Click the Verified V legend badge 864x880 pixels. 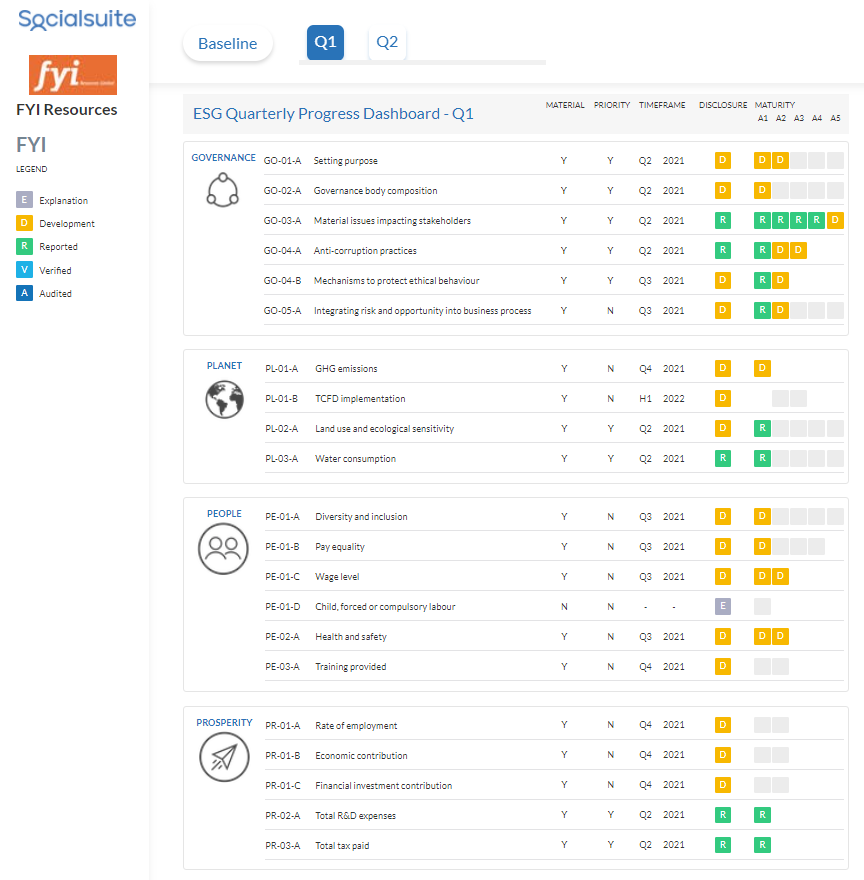pos(24,269)
